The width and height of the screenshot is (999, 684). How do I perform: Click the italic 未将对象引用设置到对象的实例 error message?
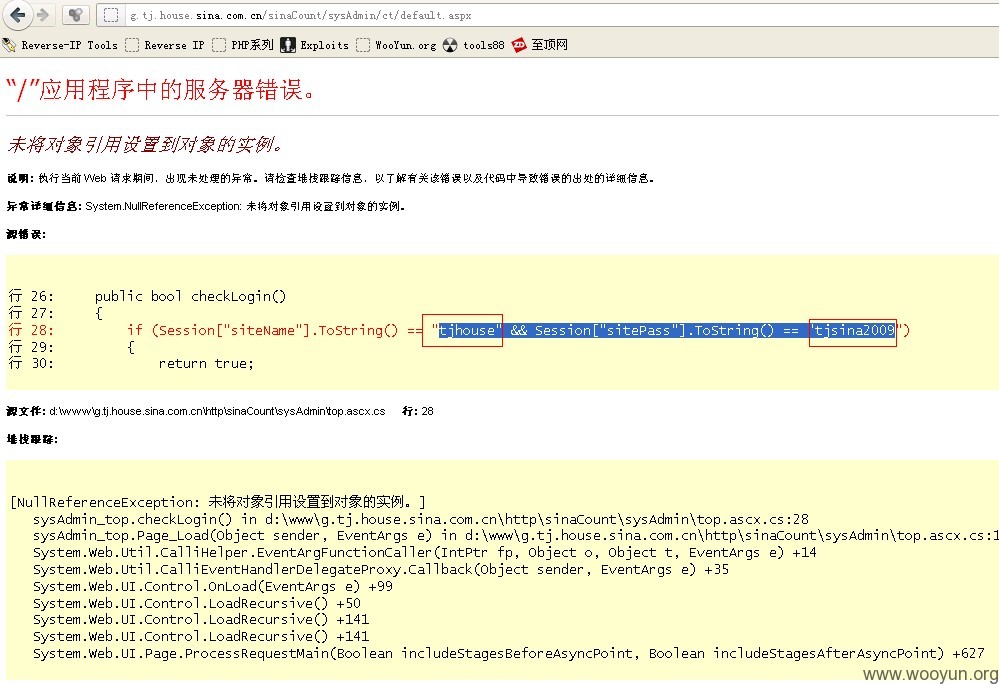point(144,145)
